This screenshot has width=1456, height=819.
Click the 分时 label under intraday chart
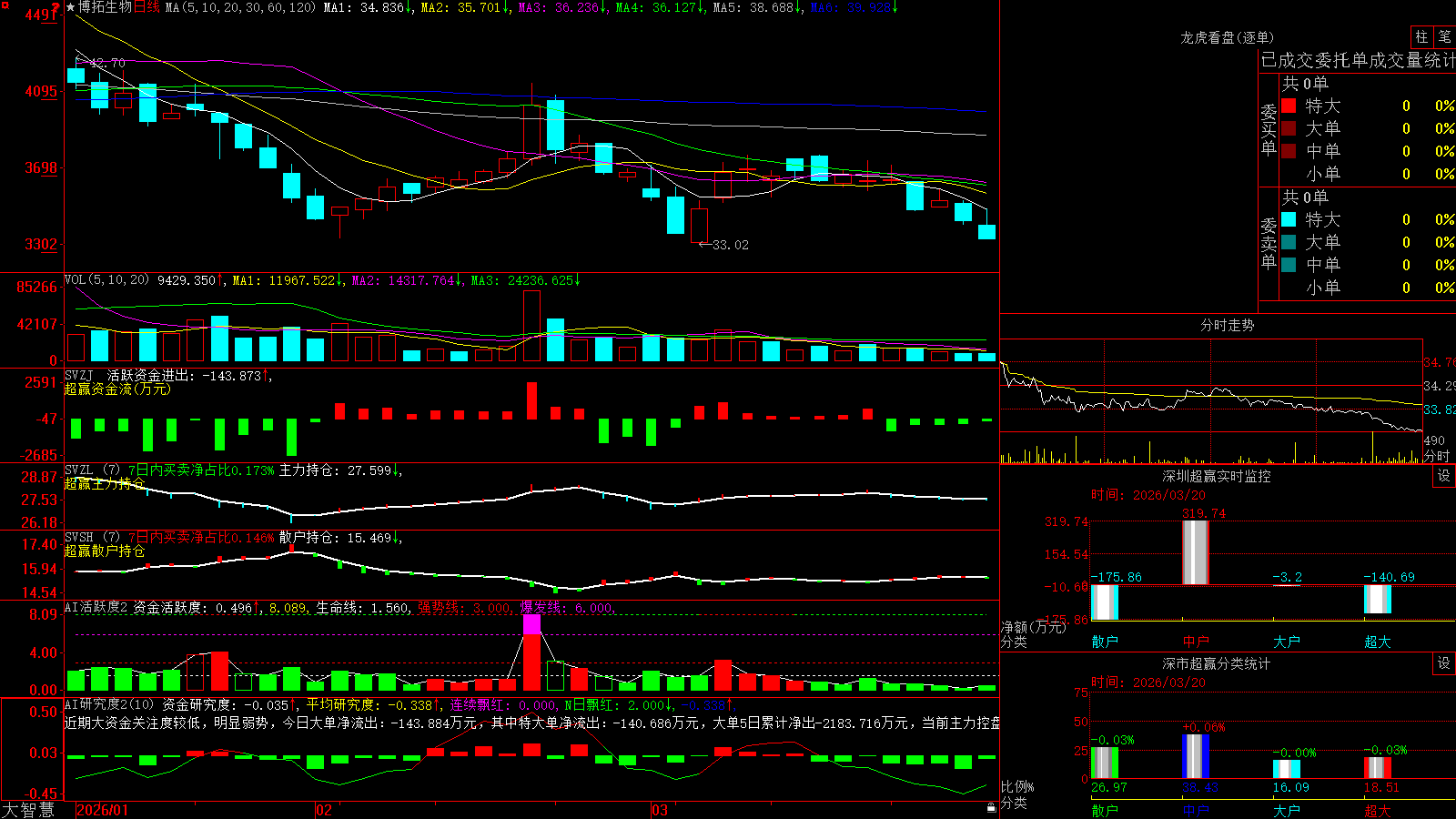pyautogui.click(x=1437, y=456)
